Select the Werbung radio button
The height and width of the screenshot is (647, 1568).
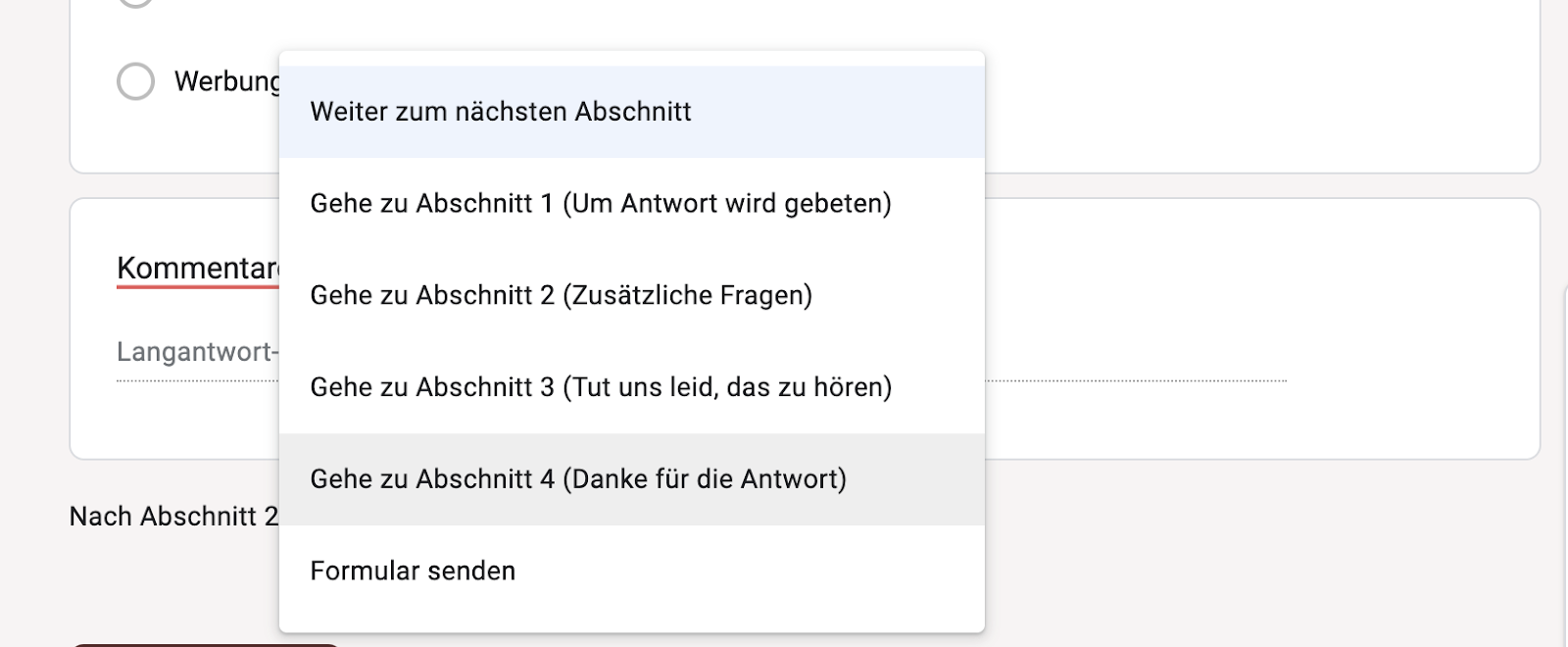[x=135, y=81]
